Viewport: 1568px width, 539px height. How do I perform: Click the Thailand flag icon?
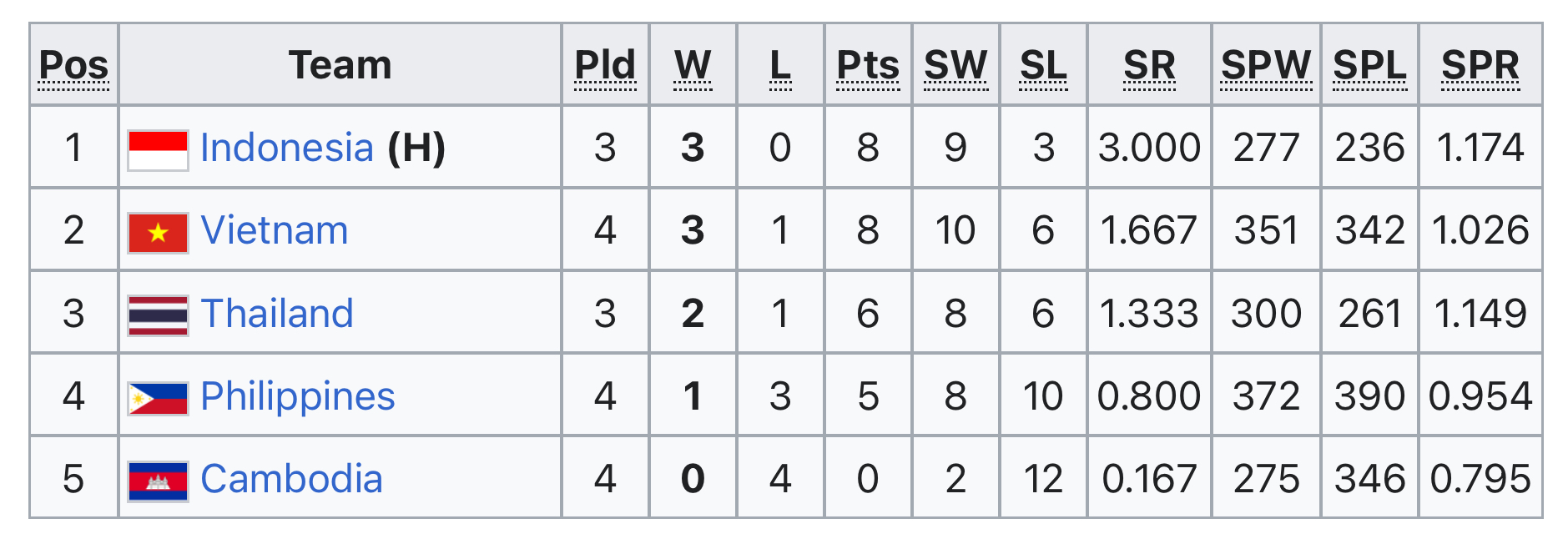click(158, 315)
